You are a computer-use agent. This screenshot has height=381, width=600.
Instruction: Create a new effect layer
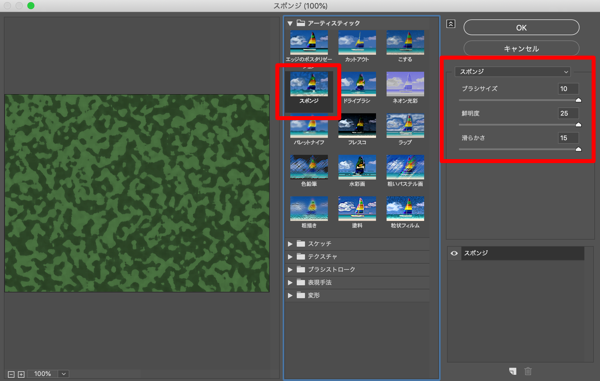tap(513, 371)
